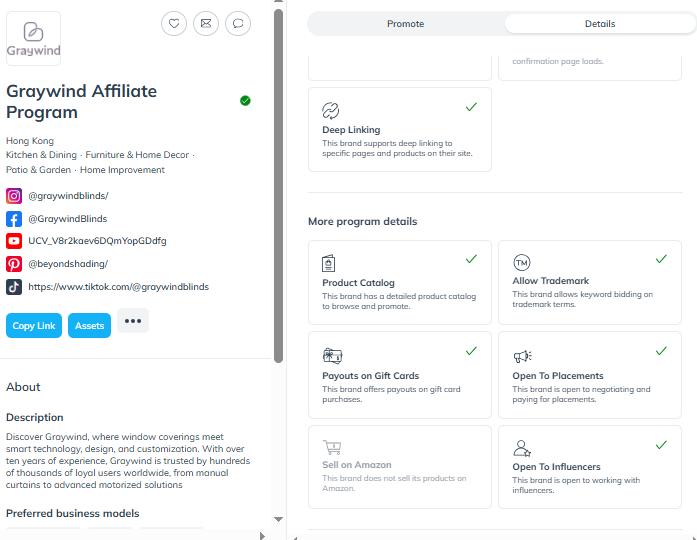Click the heart favorite icon
Screen dimensions: 697x540
coord(174,24)
